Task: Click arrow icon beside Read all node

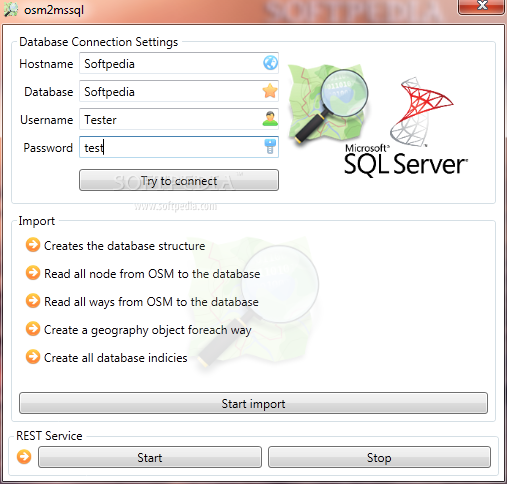Action: click(33, 273)
